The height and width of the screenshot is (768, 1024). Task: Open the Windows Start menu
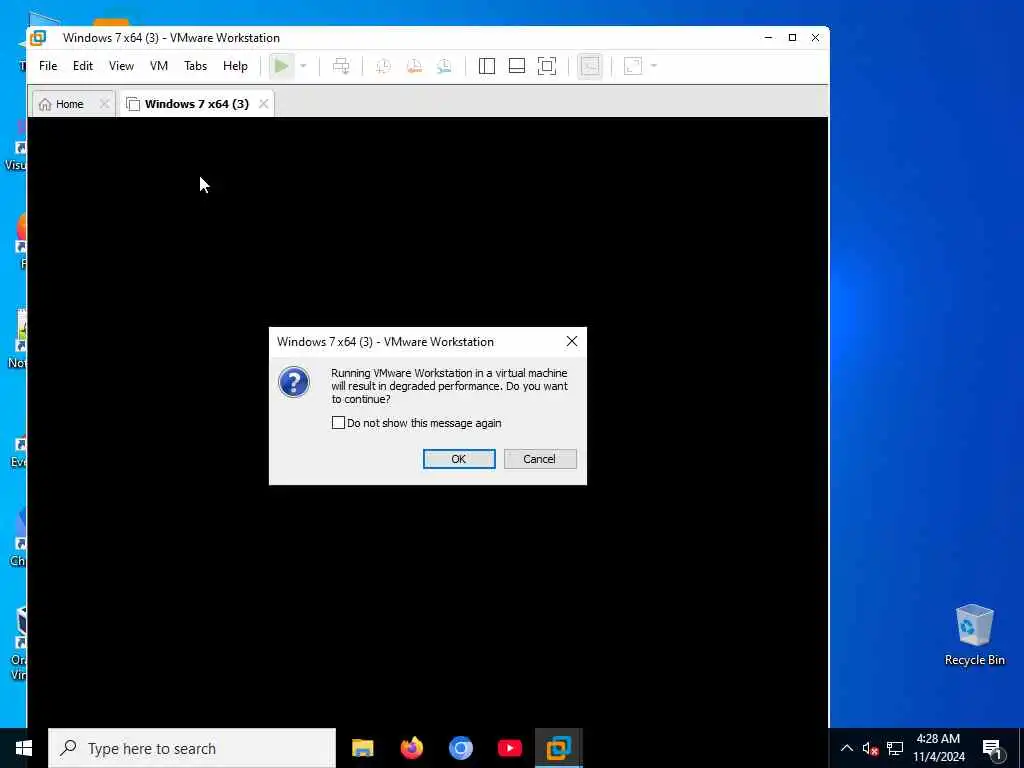point(24,748)
